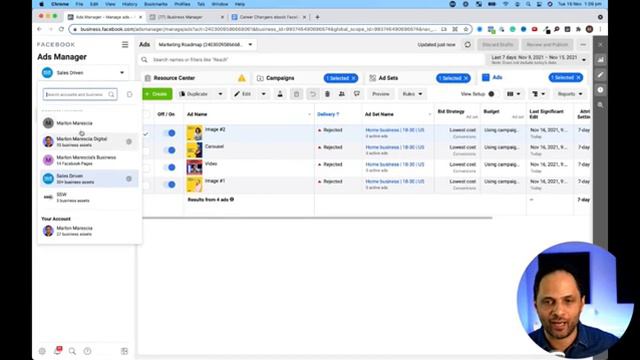Open the columns layout dropdown
This screenshot has width=640, height=360.
pos(513,94)
